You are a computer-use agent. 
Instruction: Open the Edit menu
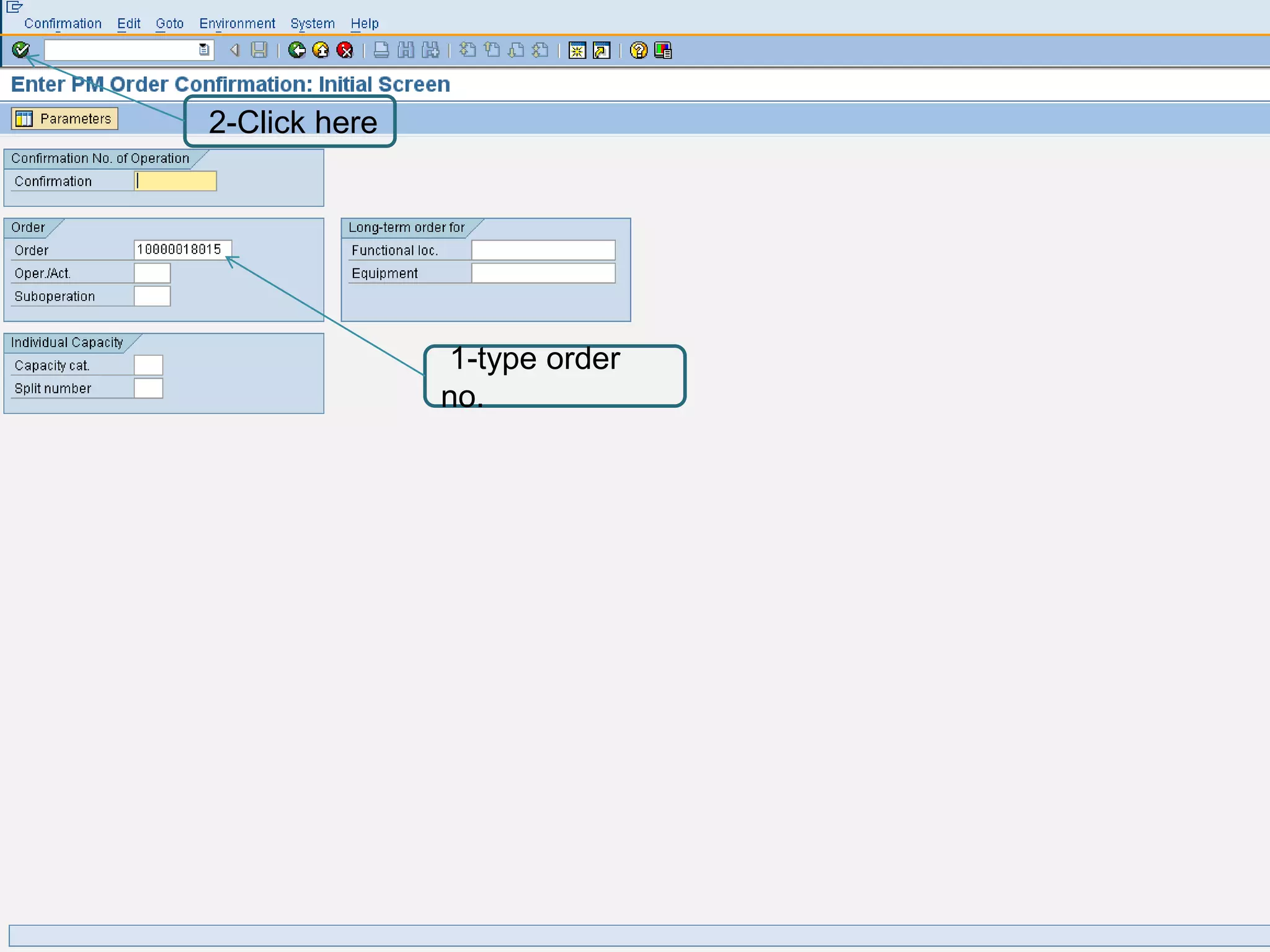point(129,24)
